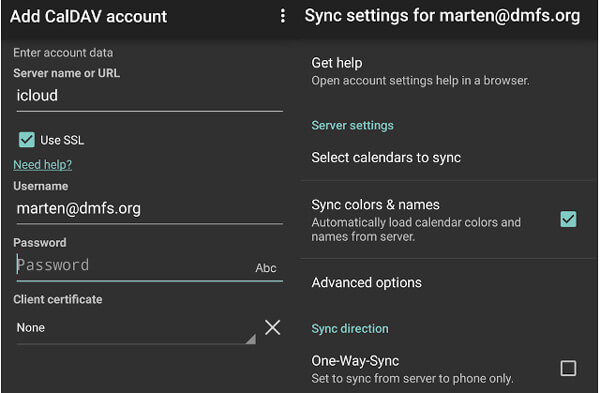The width and height of the screenshot is (600, 393).
Task: Enable the One-Way-Sync checkbox
Action: point(568,368)
